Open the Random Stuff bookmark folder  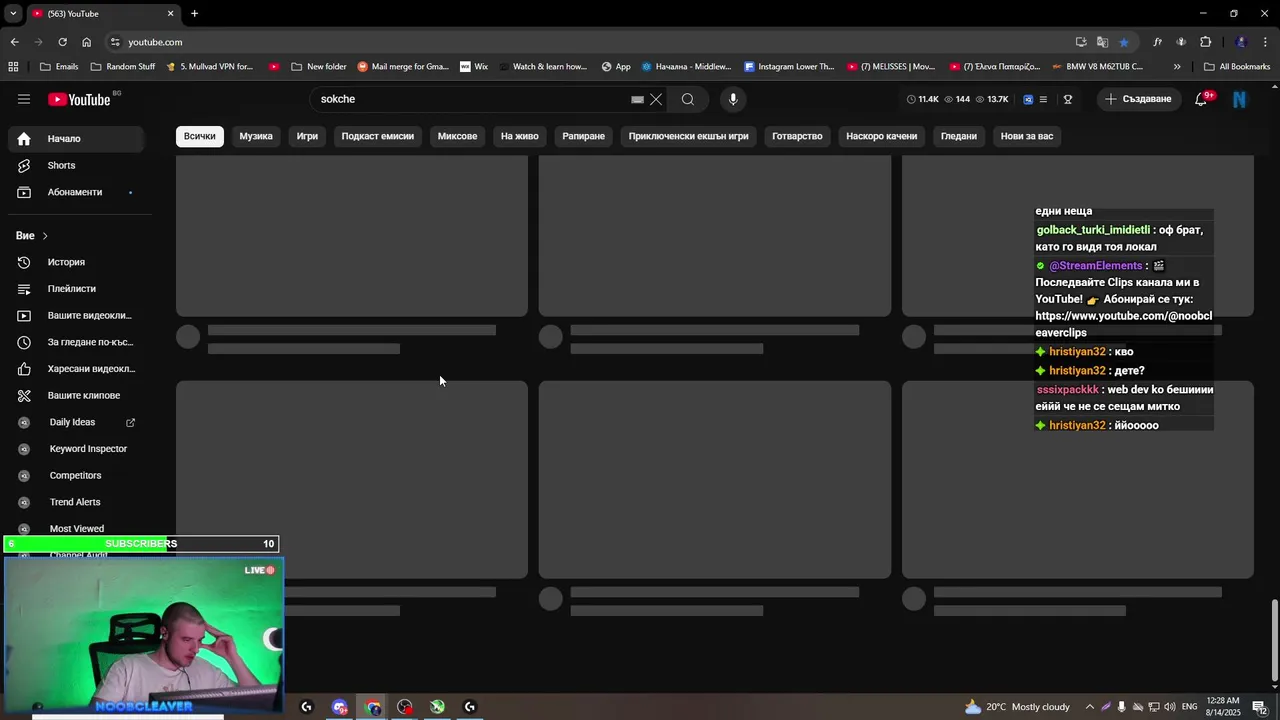click(x=123, y=67)
